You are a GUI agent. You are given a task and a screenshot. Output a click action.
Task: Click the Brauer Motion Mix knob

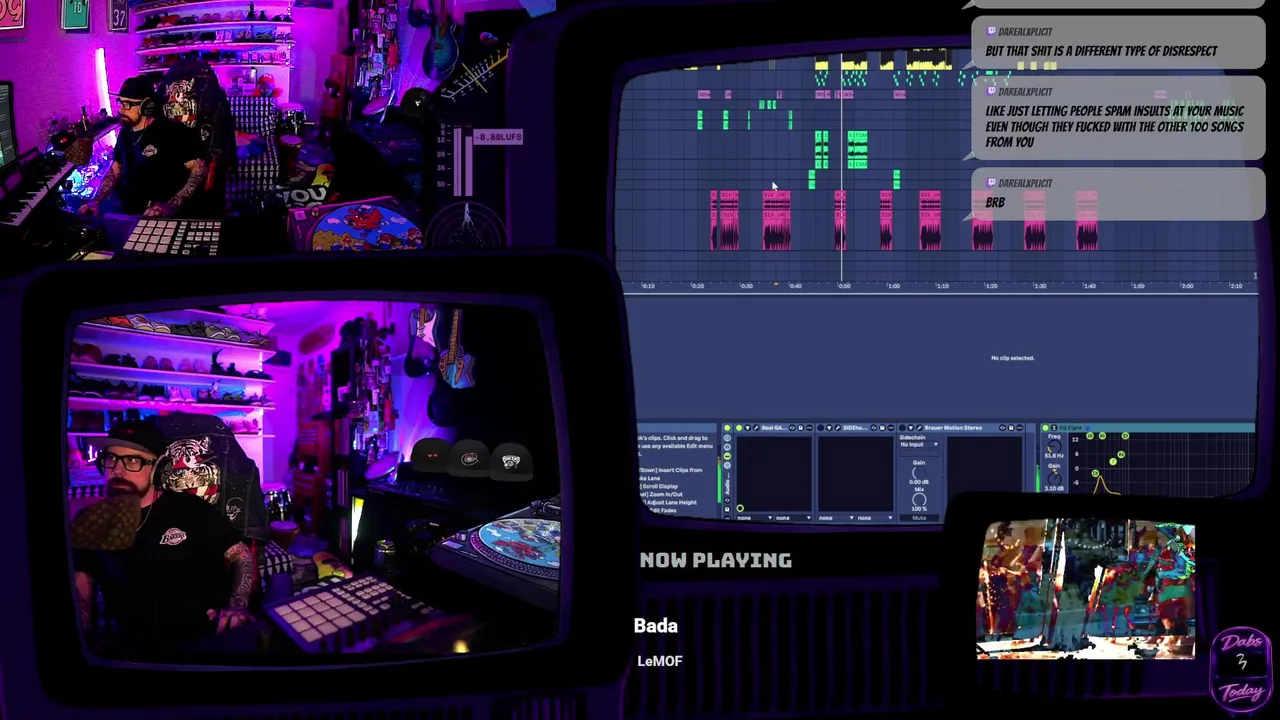click(x=919, y=499)
